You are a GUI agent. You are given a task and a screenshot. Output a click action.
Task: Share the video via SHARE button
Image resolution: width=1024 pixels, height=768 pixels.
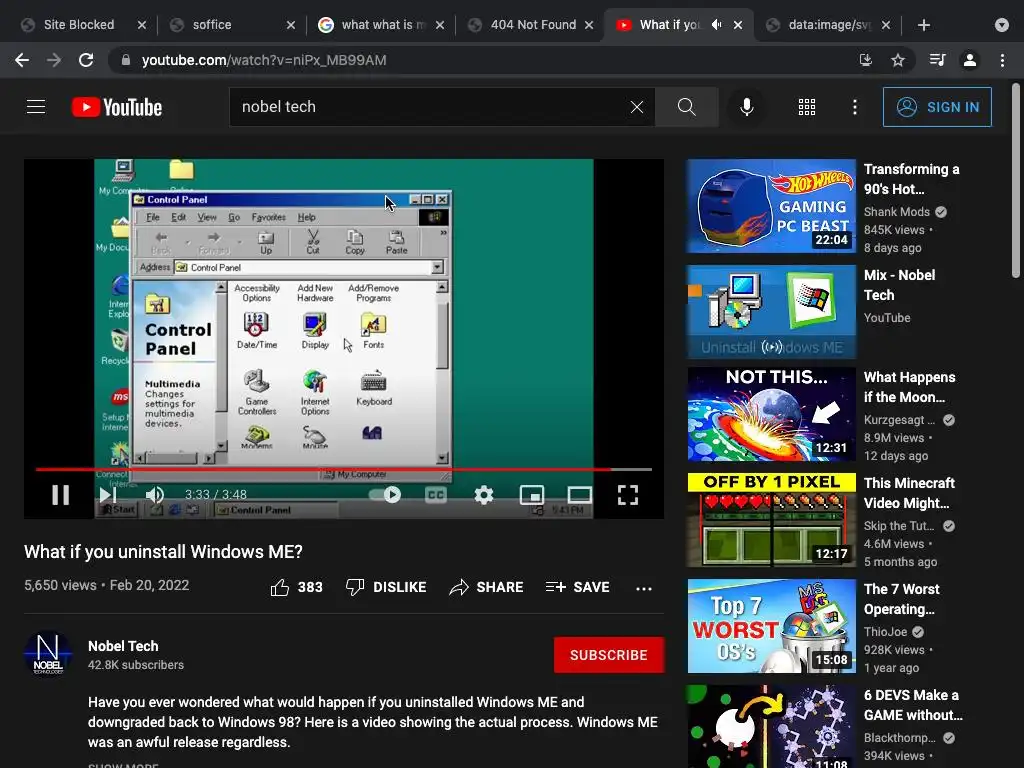click(487, 587)
